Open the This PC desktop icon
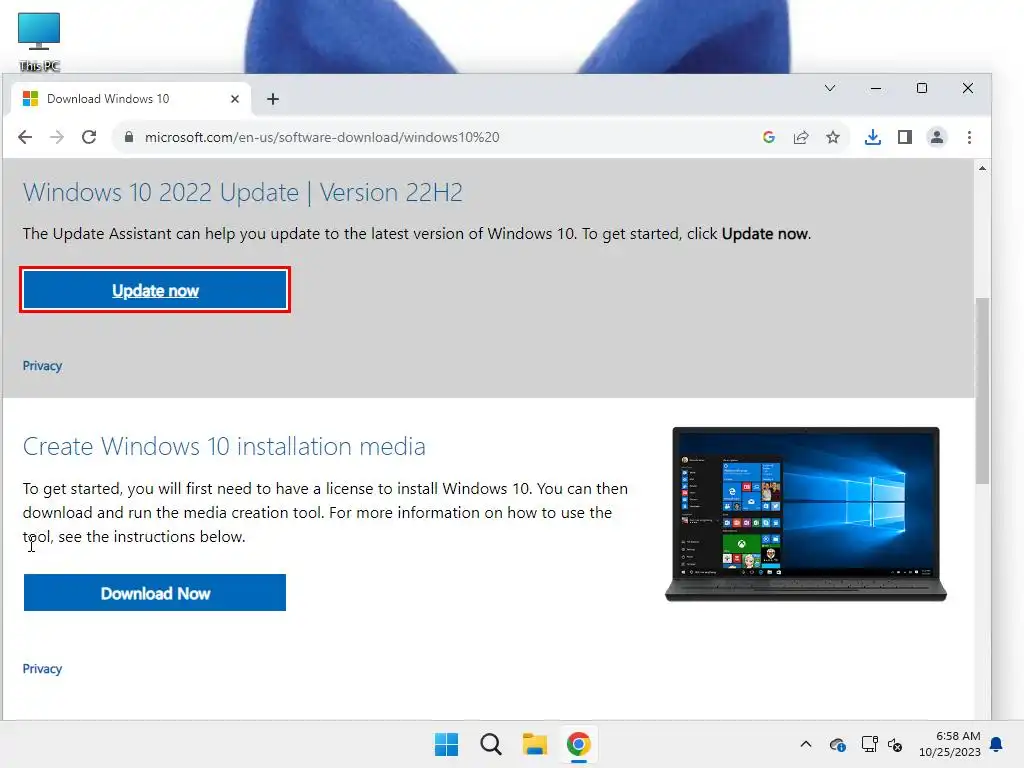The height and width of the screenshot is (768, 1024). click(x=39, y=42)
